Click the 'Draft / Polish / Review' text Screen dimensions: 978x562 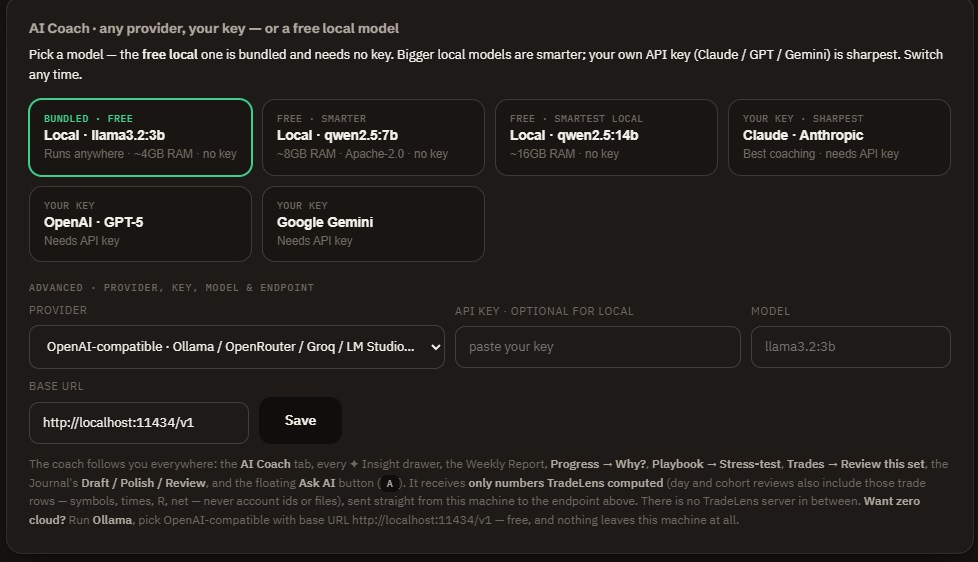click(x=143, y=483)
